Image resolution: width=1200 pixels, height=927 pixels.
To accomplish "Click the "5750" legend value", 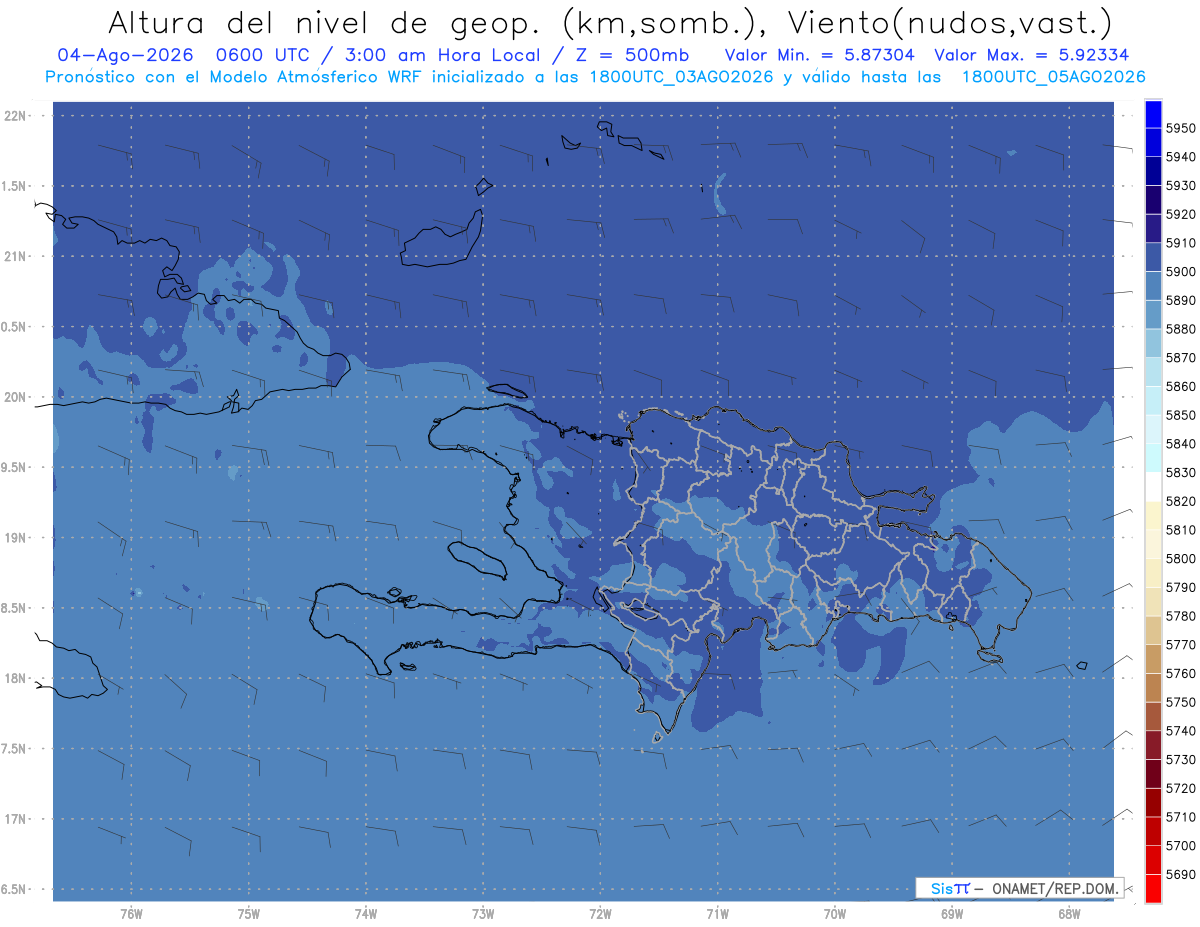I will pos(1180,702).
